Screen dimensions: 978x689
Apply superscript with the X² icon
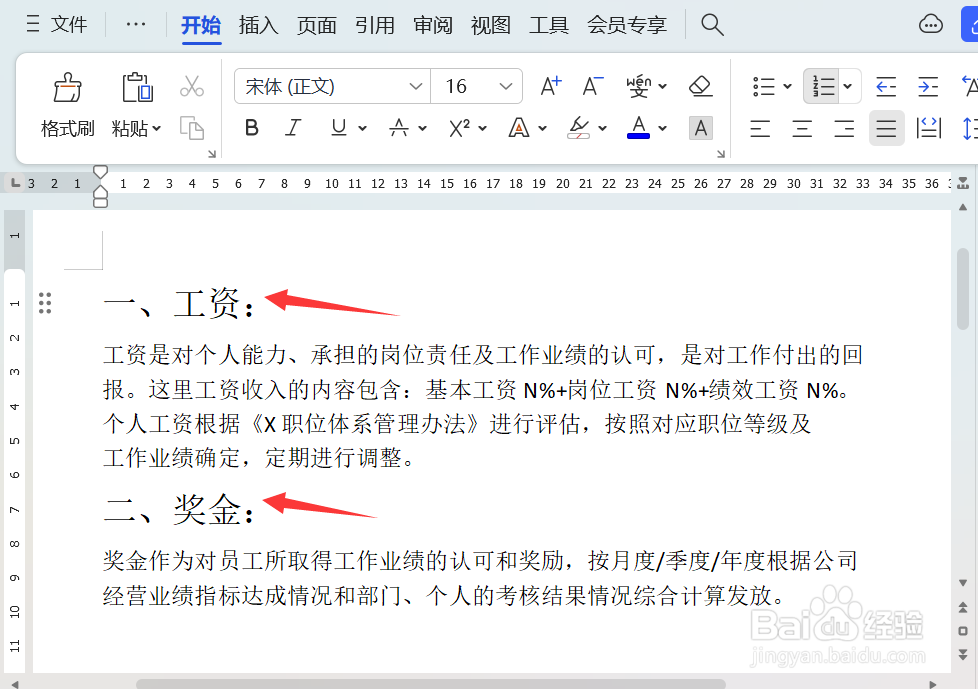click(459, 128)
